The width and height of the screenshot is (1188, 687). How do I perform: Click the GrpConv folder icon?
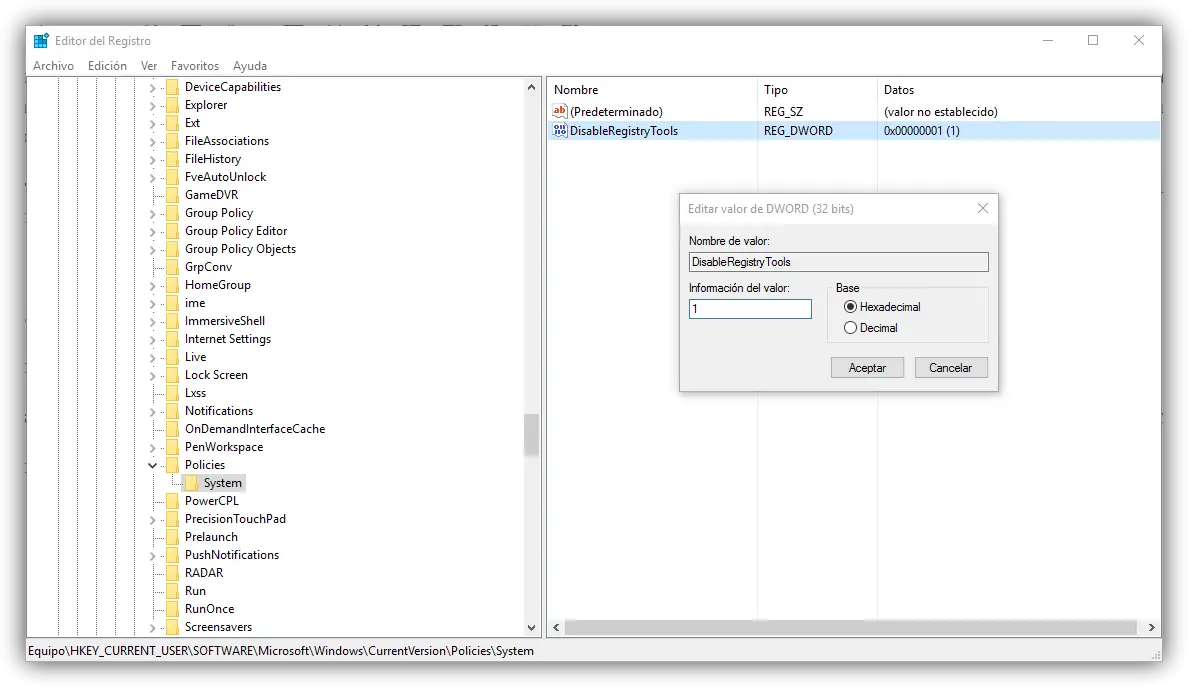click(172, 267)
